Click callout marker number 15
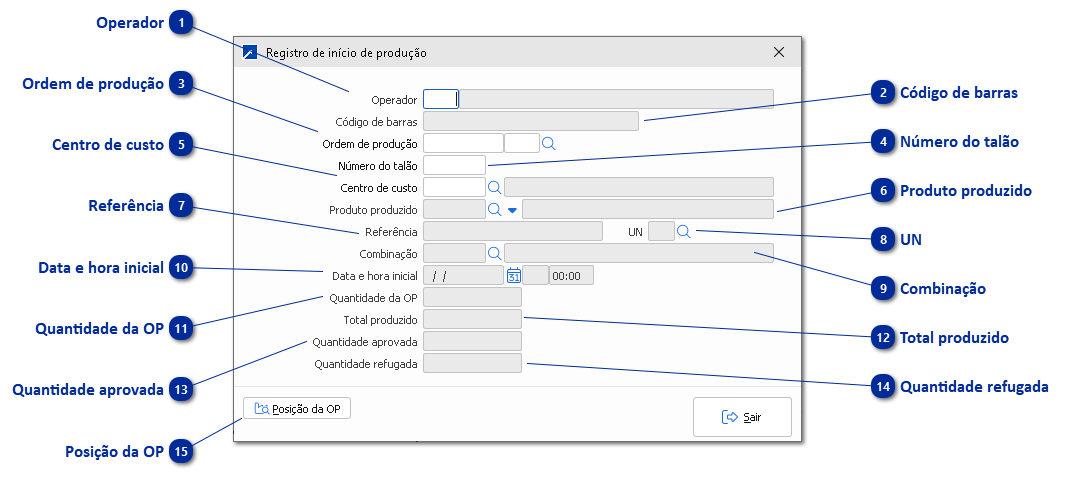The image size is (1065, 478). click(181, 452)
